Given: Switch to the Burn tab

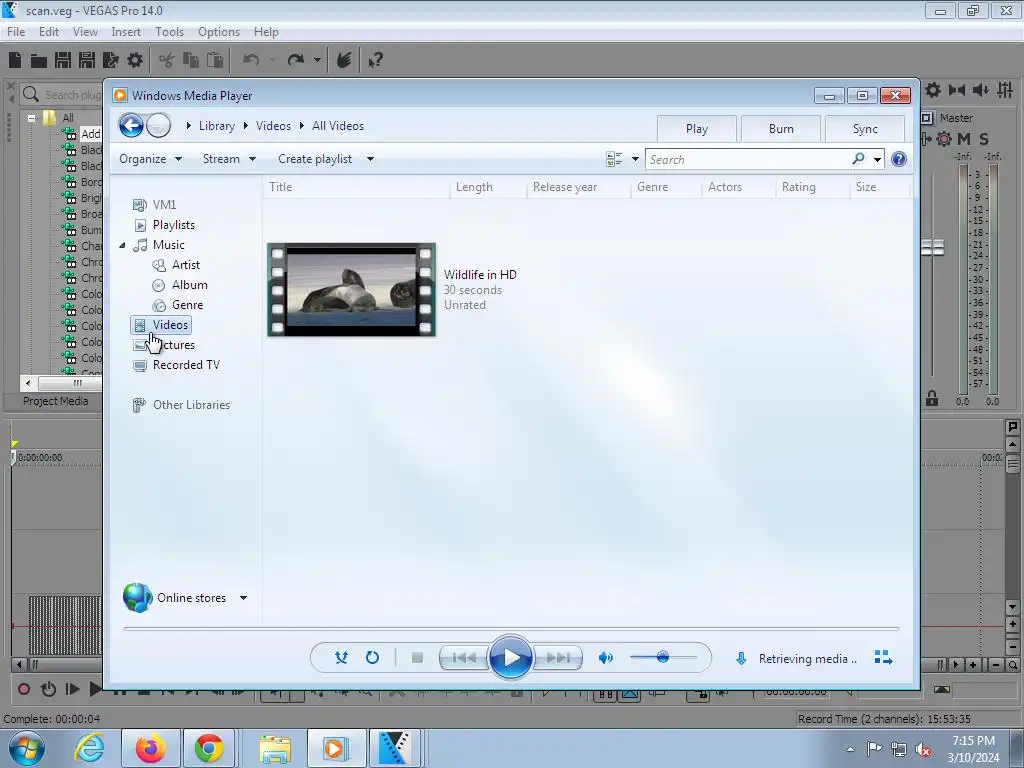Looking at the screenshot, I should click(781, 129).
